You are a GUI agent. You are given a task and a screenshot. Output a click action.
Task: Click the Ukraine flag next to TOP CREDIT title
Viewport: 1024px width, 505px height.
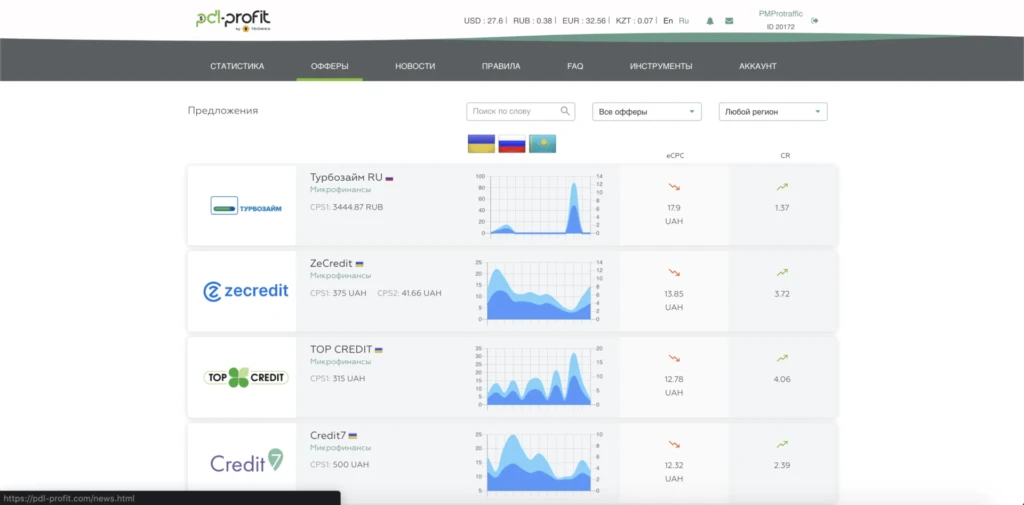click(x=379, y=350)
